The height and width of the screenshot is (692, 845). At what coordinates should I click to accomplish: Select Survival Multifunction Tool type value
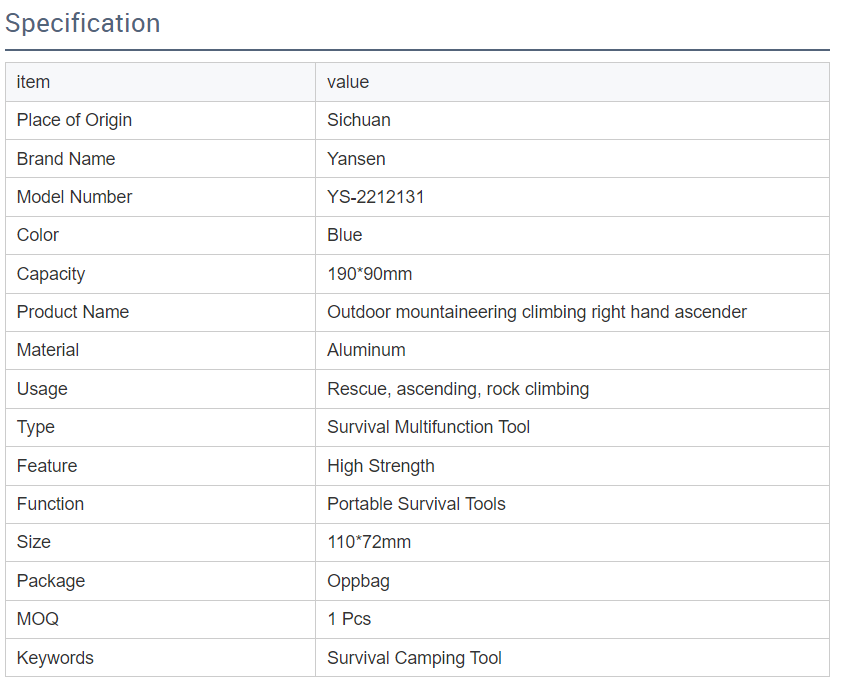pyautogui.click(x=429, y=427)
